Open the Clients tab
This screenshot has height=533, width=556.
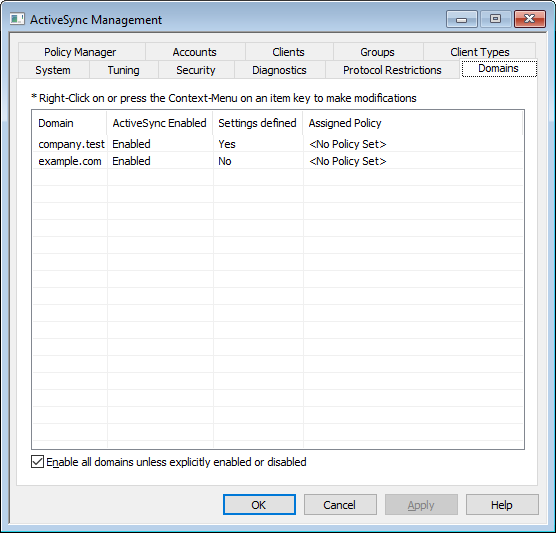pyautogui.click(x=288, y=52)
